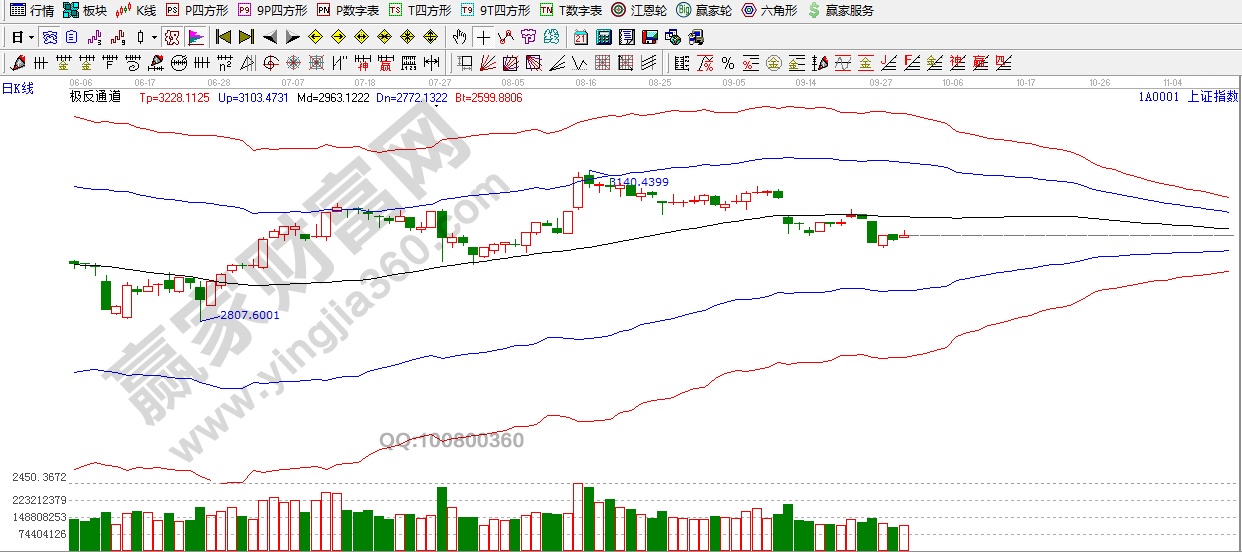Select the yellow diamond left-arrow icon
1242x552 pixels.
pyautogui.click(x=315, y=38)
